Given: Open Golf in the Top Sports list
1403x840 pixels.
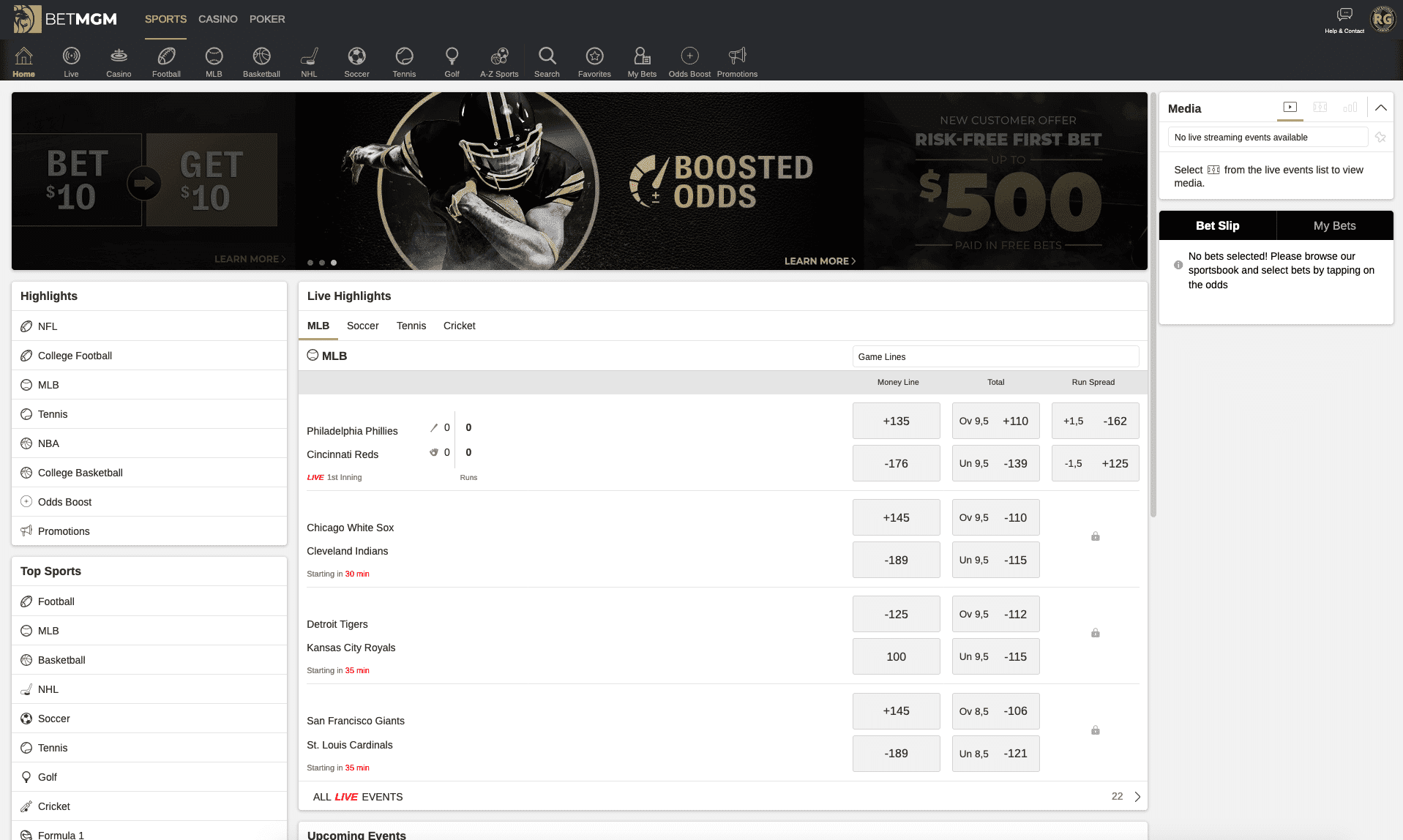Looking at the screenshot, I should click(x=149, y=777).
